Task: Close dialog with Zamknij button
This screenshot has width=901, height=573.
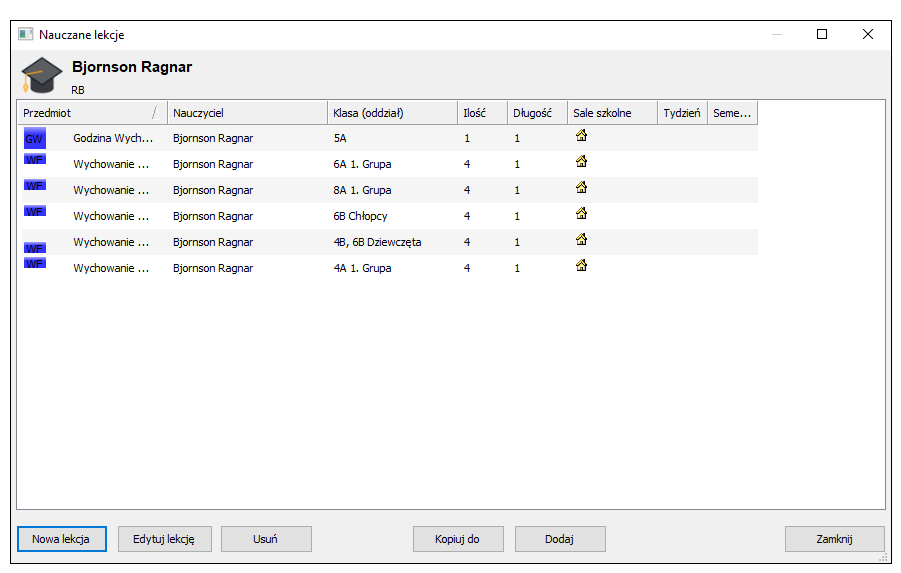Action: (x=834, y=539)
